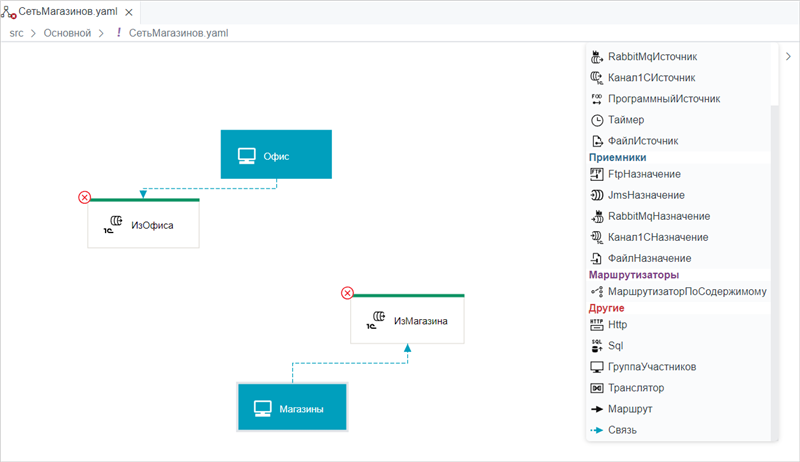Viewport: 800px width, 462px height.
Task: Click the Приемники section header
Action: [617, 158]
